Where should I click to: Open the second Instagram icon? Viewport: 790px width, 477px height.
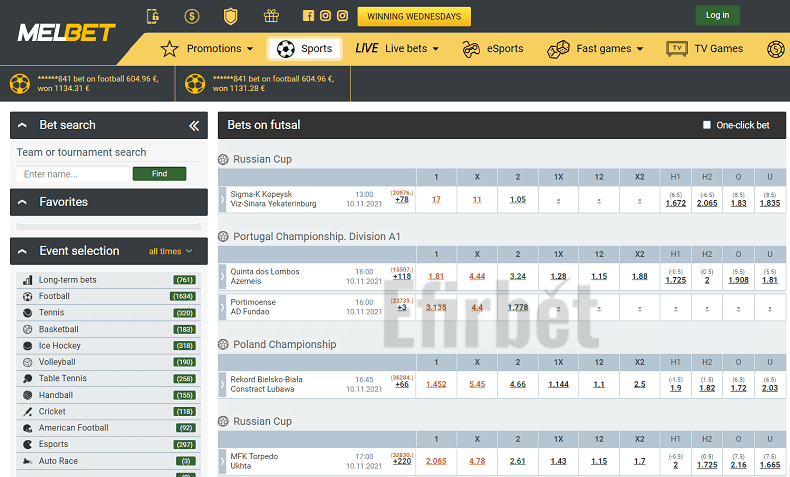coord(343,16)
